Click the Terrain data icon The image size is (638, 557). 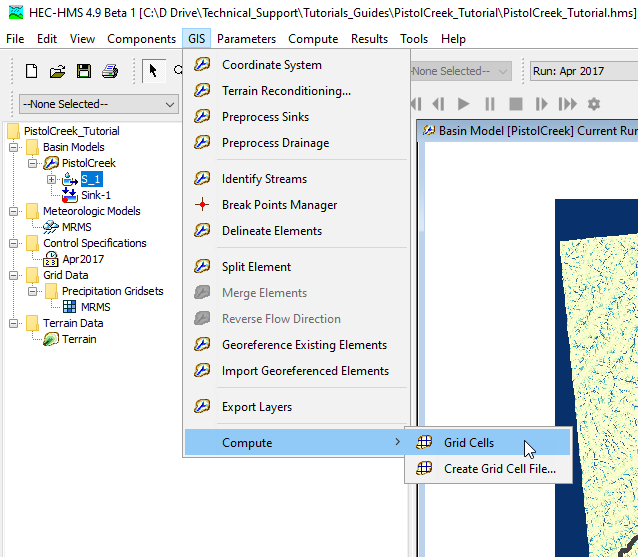click(51, 339)
